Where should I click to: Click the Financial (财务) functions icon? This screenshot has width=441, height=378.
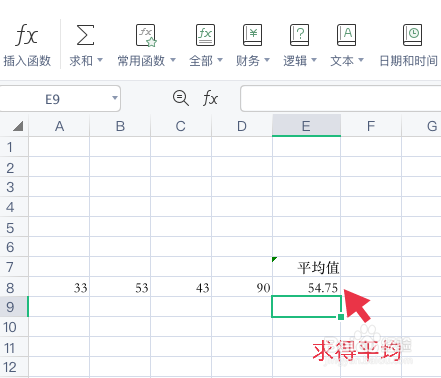(252, 35)
